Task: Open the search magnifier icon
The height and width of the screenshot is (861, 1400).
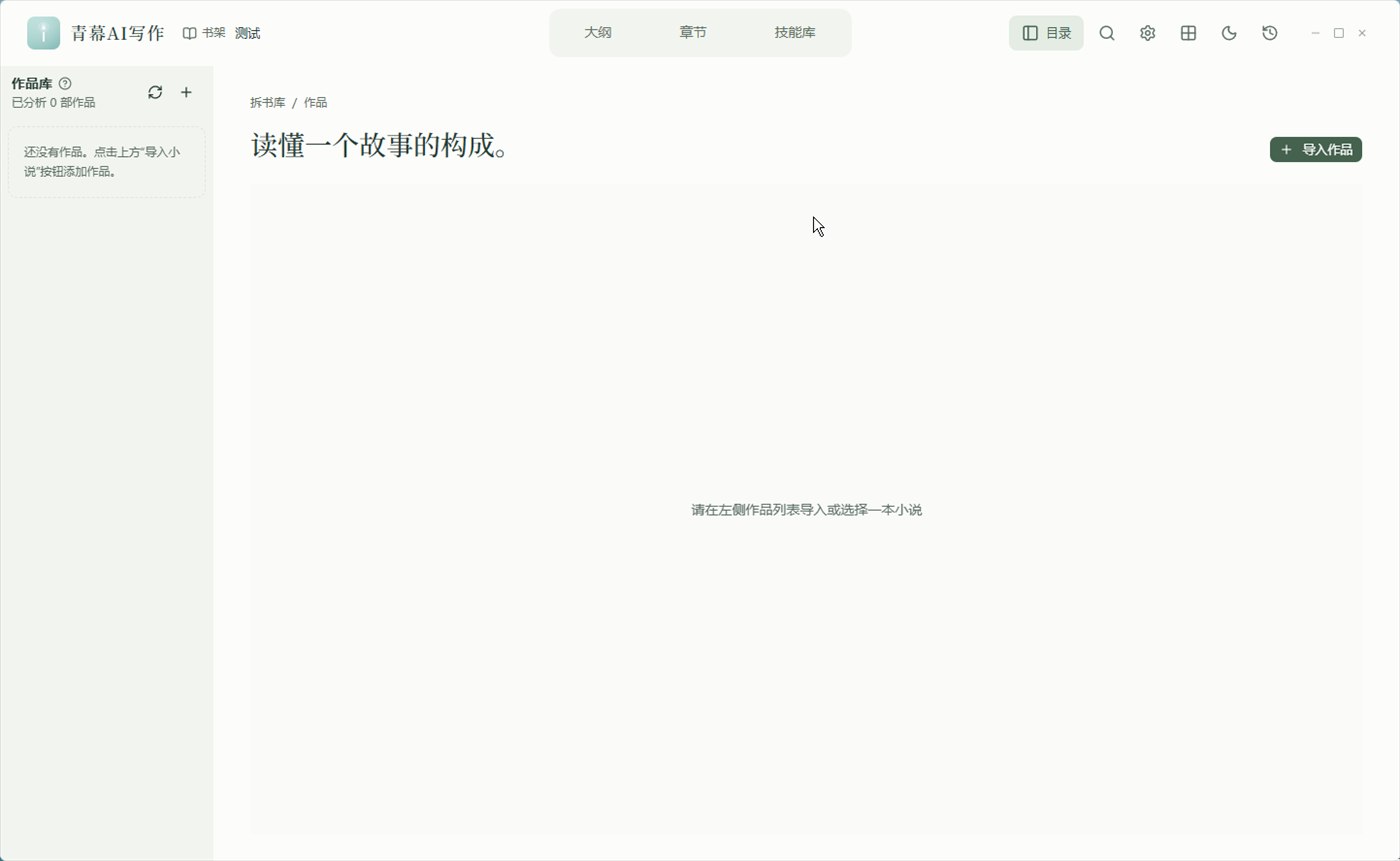Action: pyautogui.click(x=1107, y=33)
